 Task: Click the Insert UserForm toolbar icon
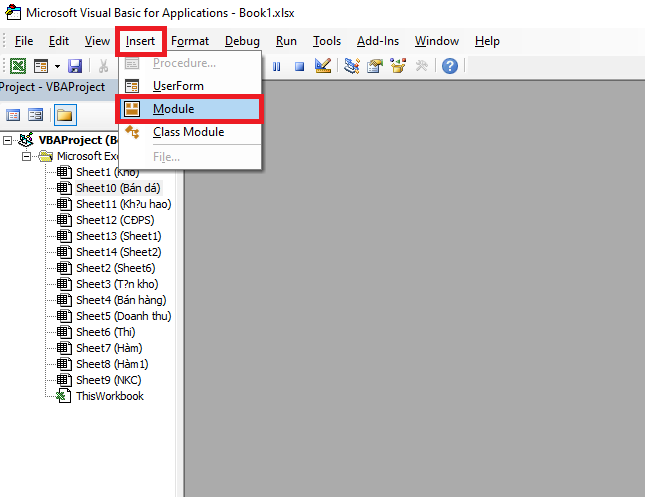pyautogui.click(x=41, y=66)
